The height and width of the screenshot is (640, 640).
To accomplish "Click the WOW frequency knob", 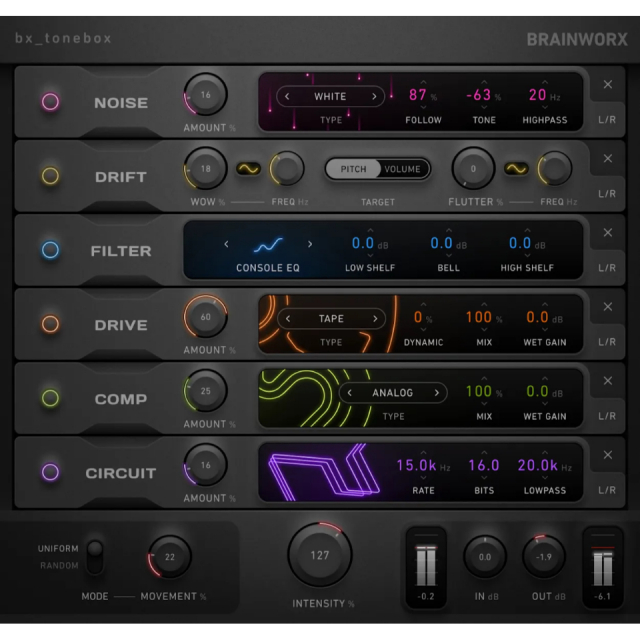I will coord(287,169).
